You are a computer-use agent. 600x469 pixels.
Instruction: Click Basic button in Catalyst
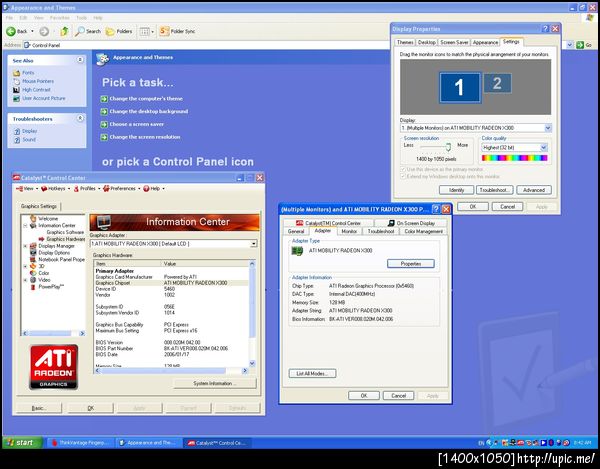pyautogui.click(x=39, y=408)
